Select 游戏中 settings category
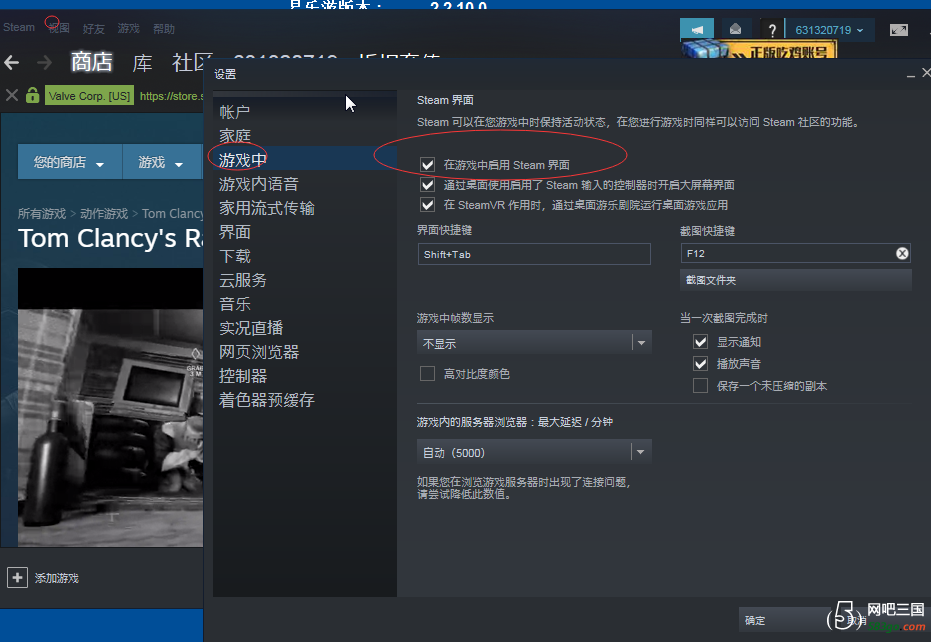 [x=305, y=159]
